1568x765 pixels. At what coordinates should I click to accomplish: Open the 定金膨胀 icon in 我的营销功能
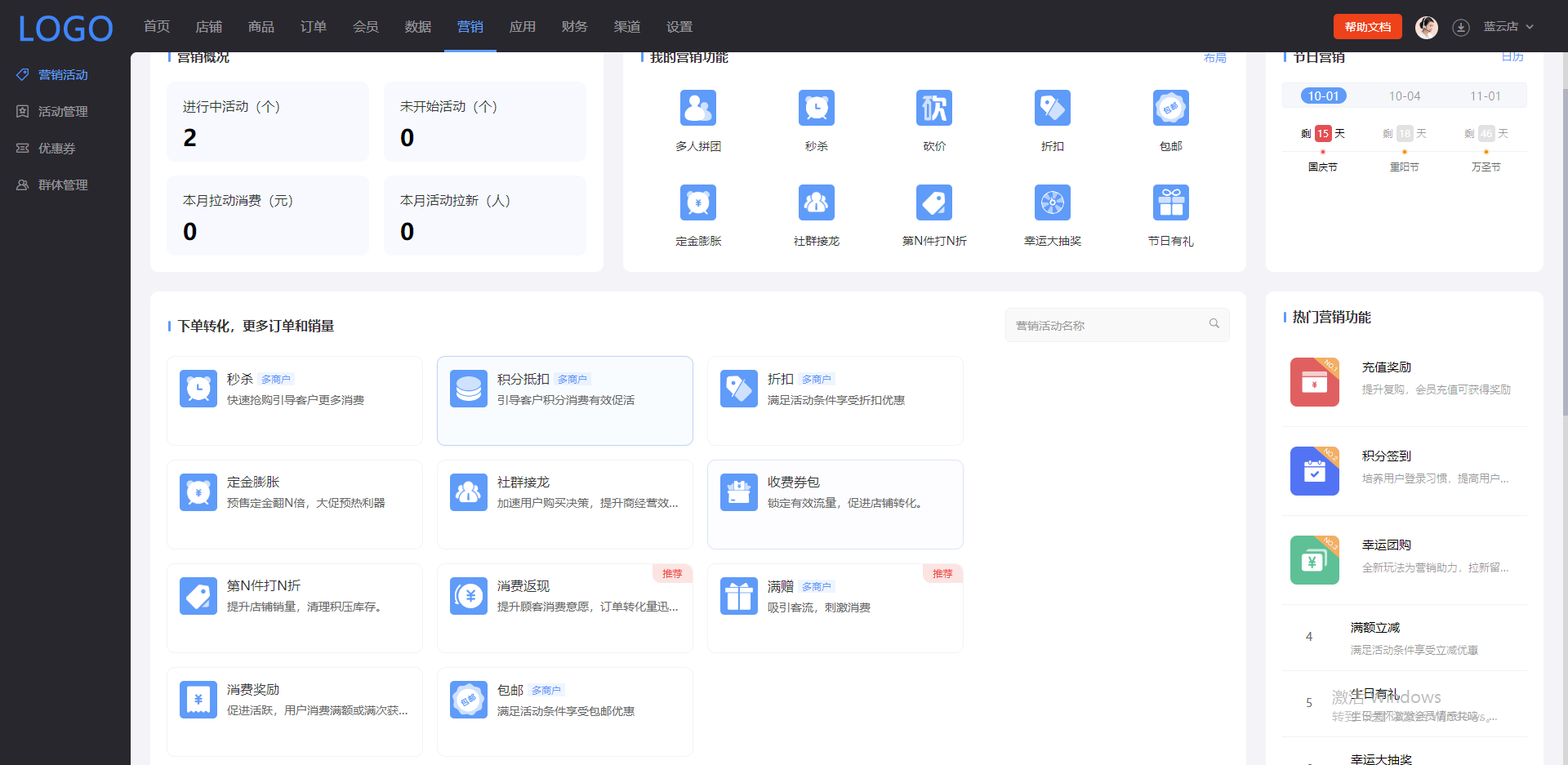697,202
